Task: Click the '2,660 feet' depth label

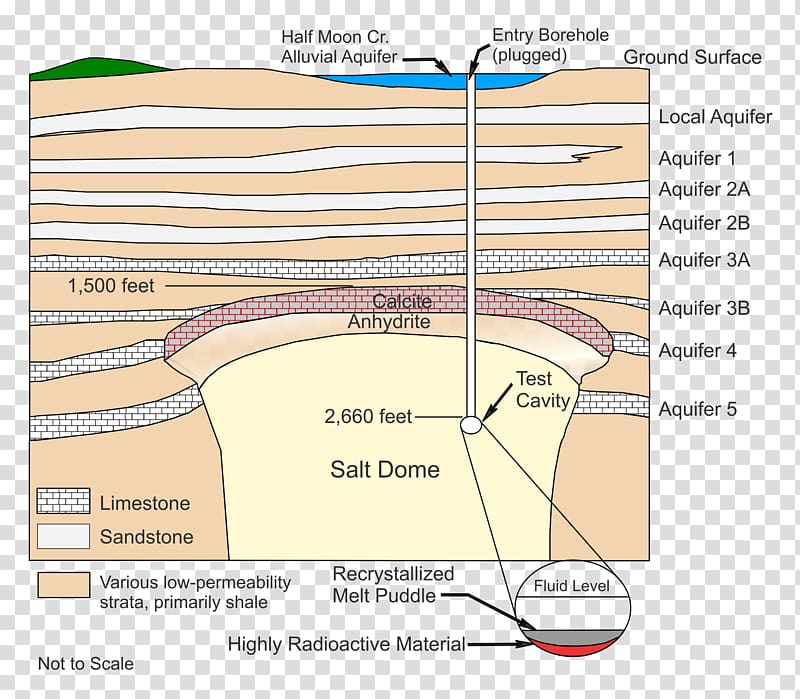Action: (x=368, y=417)
